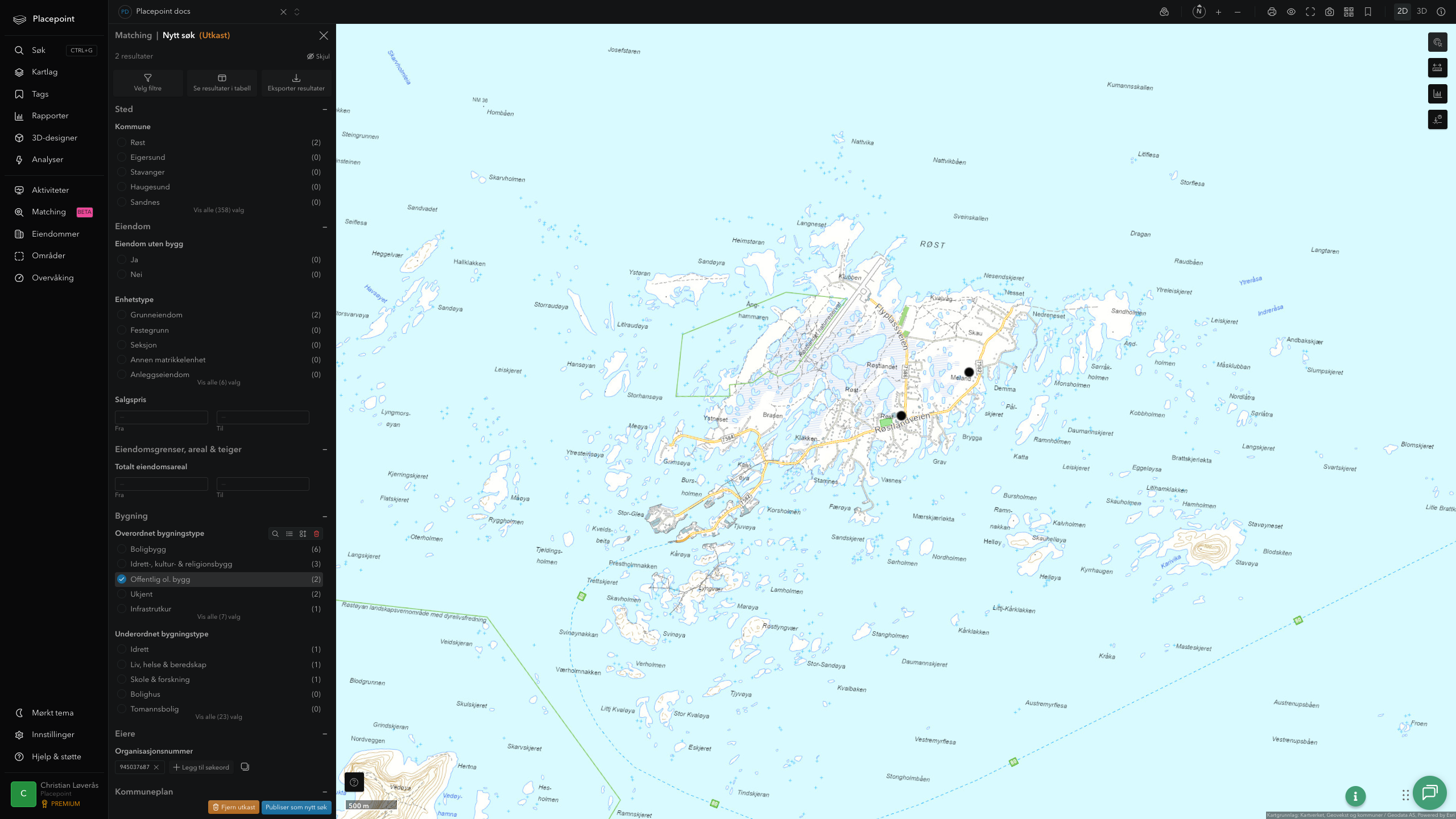Collapse the Bygning section
This screenshot has height=819, width=1456.
click(325, 516)
